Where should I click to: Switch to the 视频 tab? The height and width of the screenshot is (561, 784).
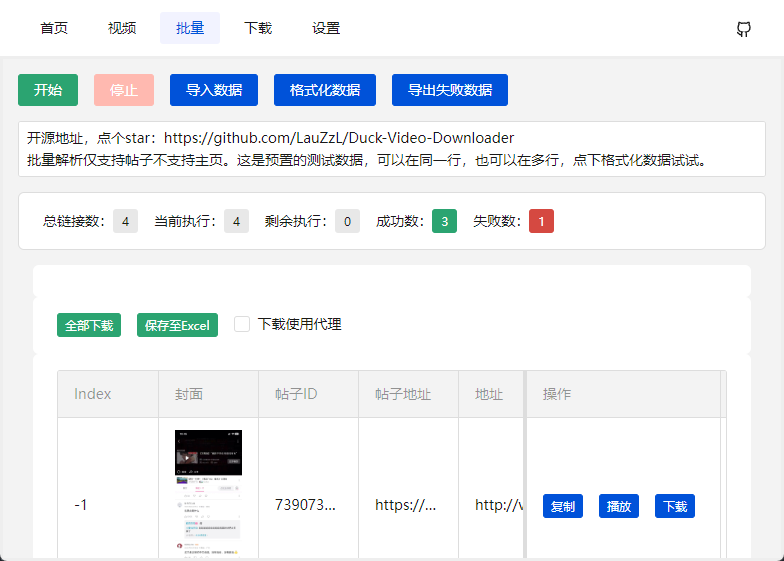point(122,28)
